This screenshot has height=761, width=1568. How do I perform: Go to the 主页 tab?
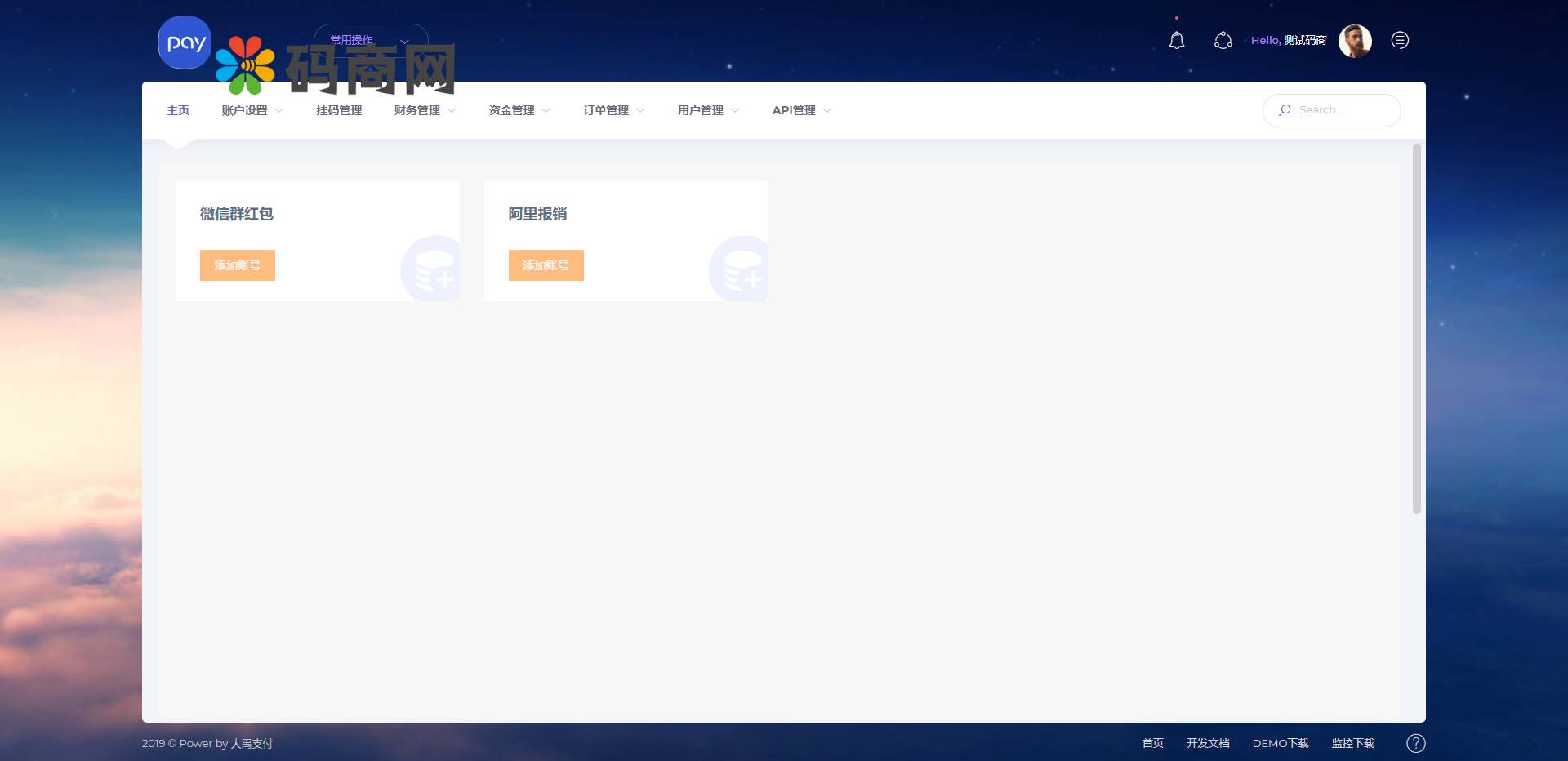(x=178, y=110)
